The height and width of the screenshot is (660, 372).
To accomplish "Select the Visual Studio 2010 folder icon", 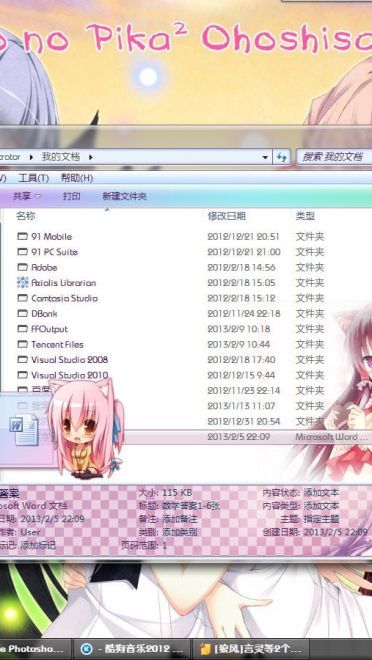I will [22, 375].
